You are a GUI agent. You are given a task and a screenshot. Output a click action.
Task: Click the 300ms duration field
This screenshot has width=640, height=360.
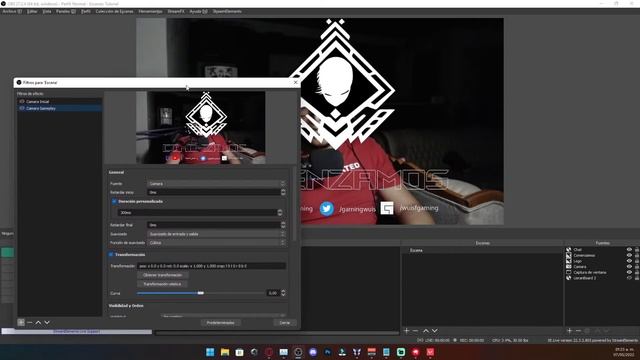(198, 212)
